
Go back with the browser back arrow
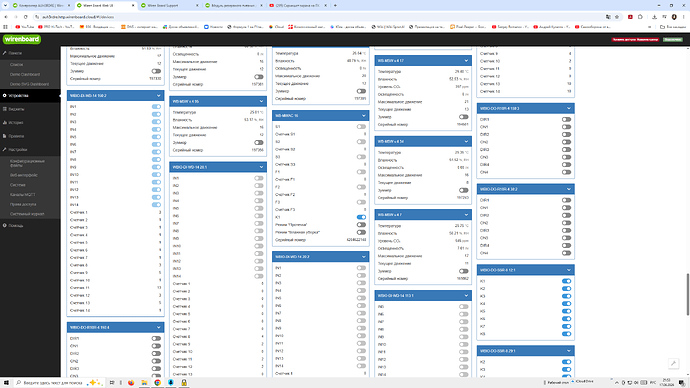pos(6,17)
